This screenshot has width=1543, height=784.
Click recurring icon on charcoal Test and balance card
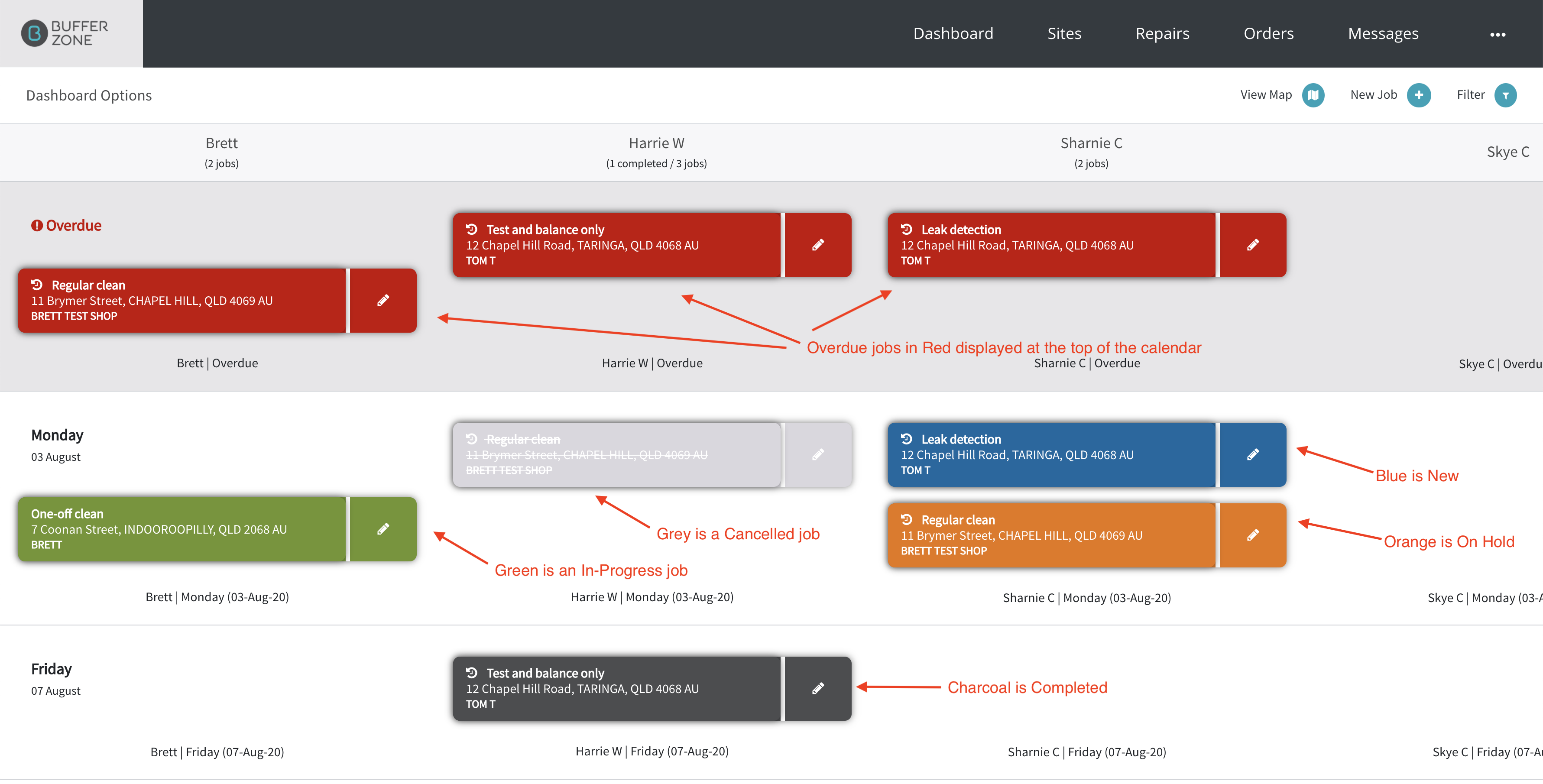pyautogui.click(x=472, y=673)
